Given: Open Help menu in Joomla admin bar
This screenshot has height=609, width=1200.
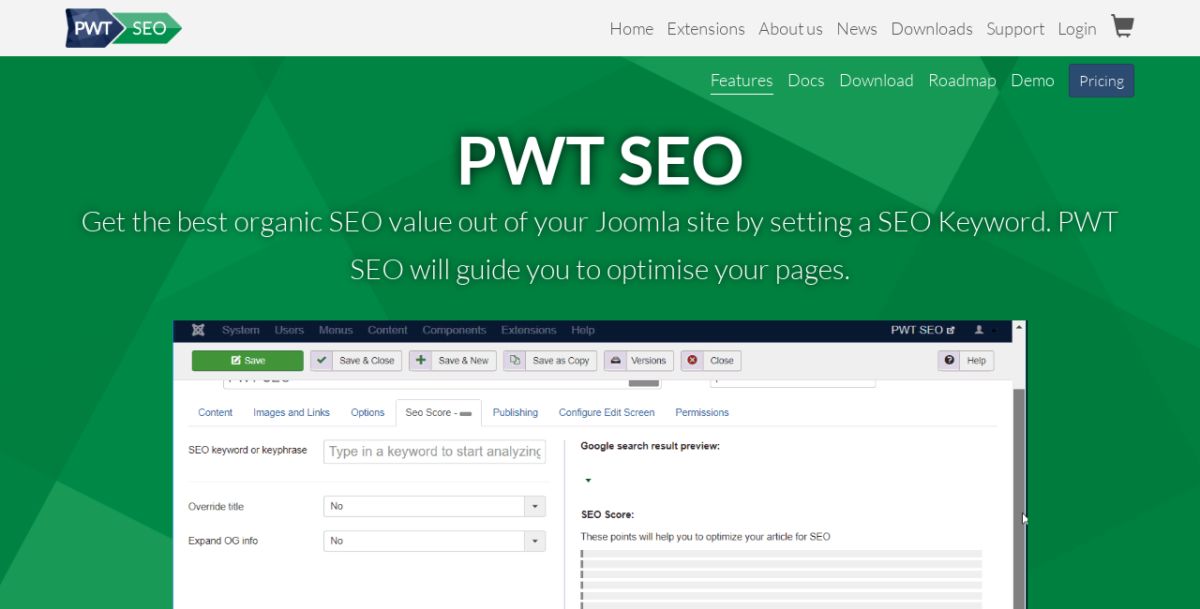Looking at the screenshot, I should 583,330.
